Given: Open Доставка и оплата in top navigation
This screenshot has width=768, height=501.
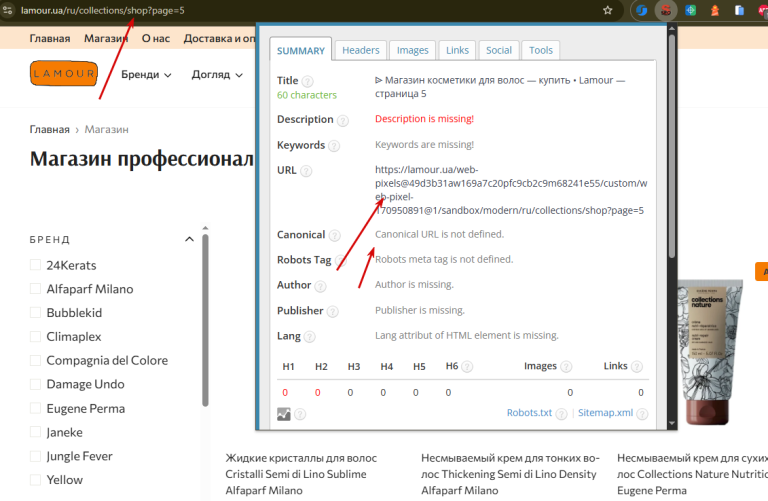Looking at the screenshot, I should tap(219, 38).
